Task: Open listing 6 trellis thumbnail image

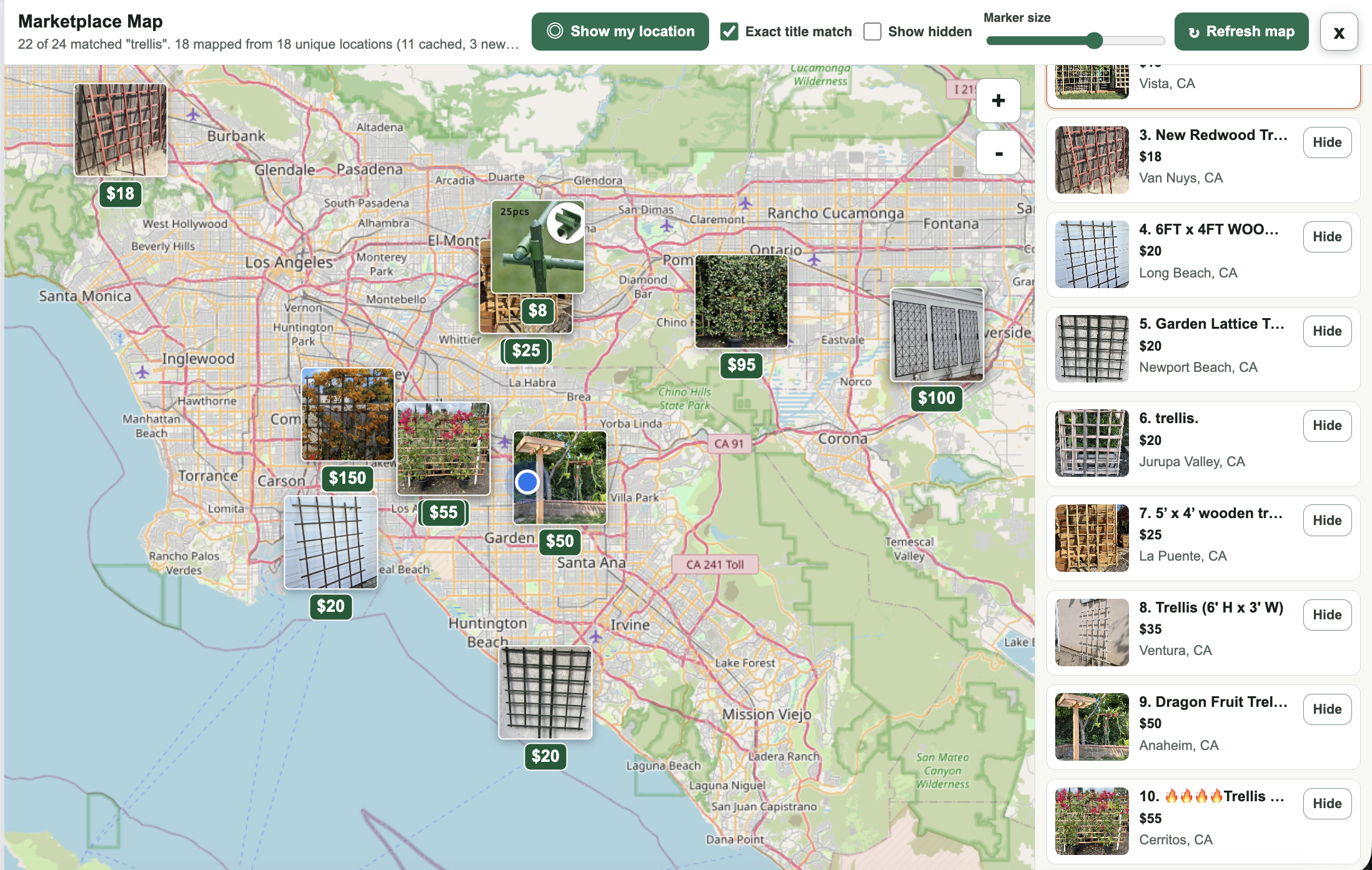Action: point(1092,443)
